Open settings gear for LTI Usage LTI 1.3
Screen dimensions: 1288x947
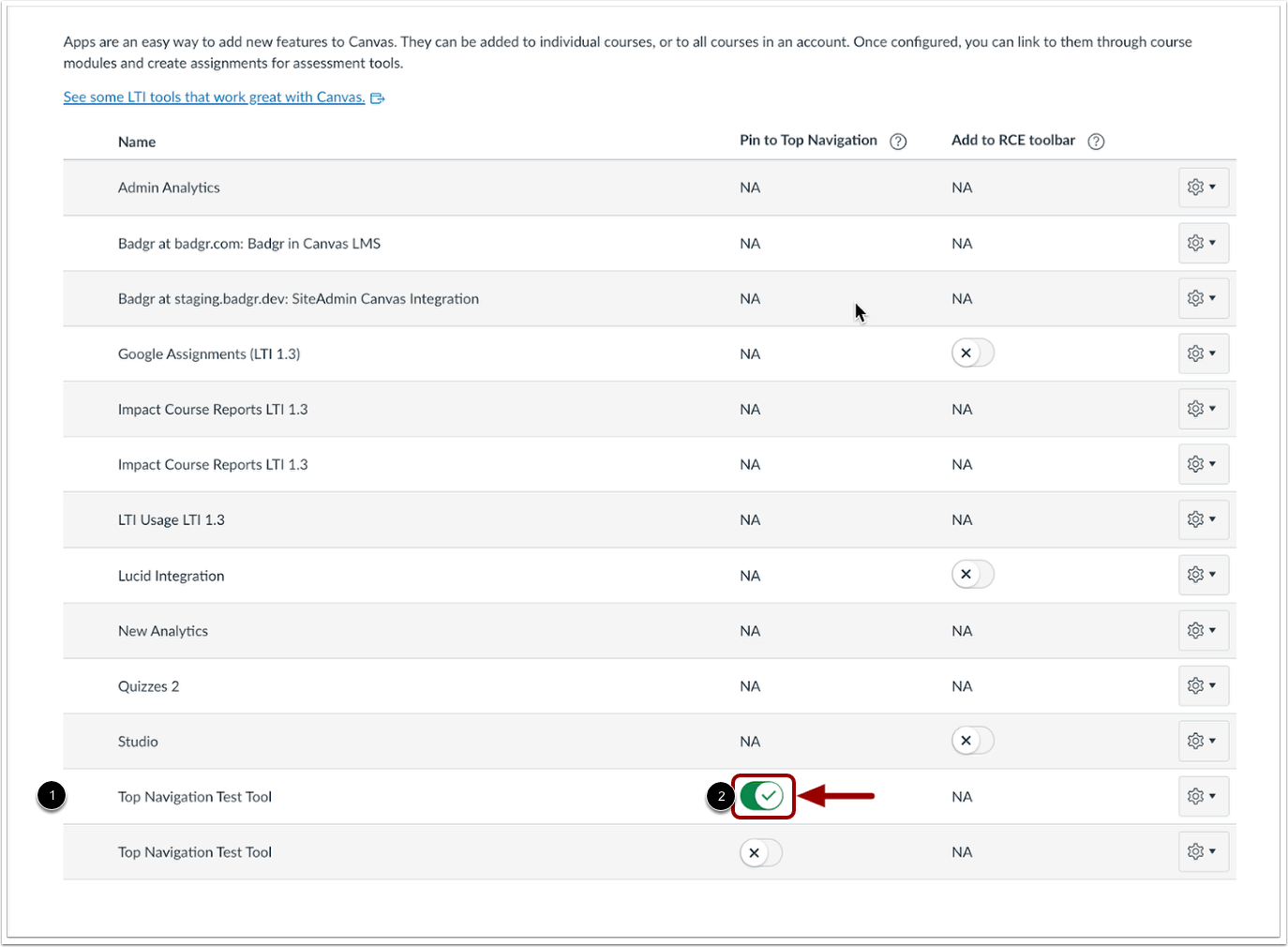(1203, 519)
